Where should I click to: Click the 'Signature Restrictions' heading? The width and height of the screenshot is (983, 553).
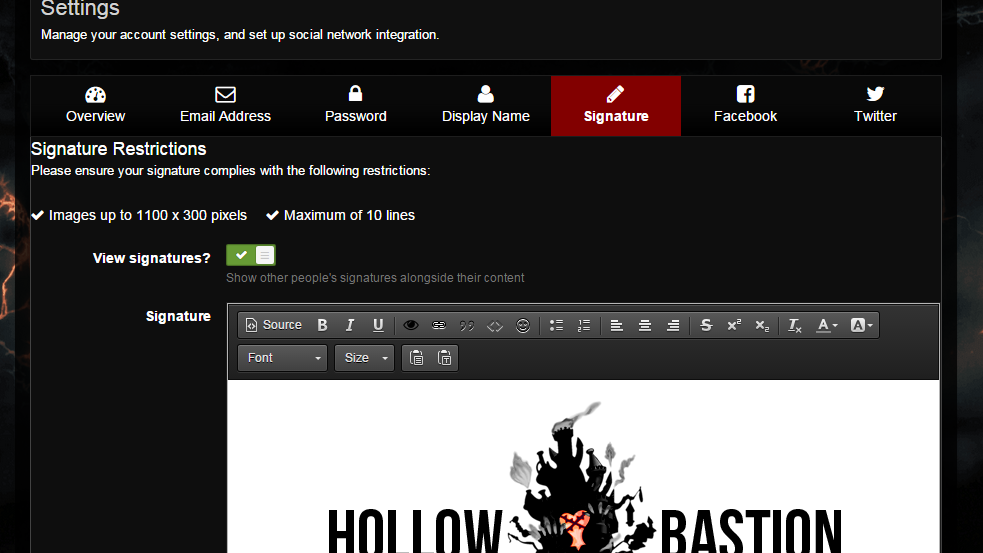pyautogui.click(x=118, y=149)
